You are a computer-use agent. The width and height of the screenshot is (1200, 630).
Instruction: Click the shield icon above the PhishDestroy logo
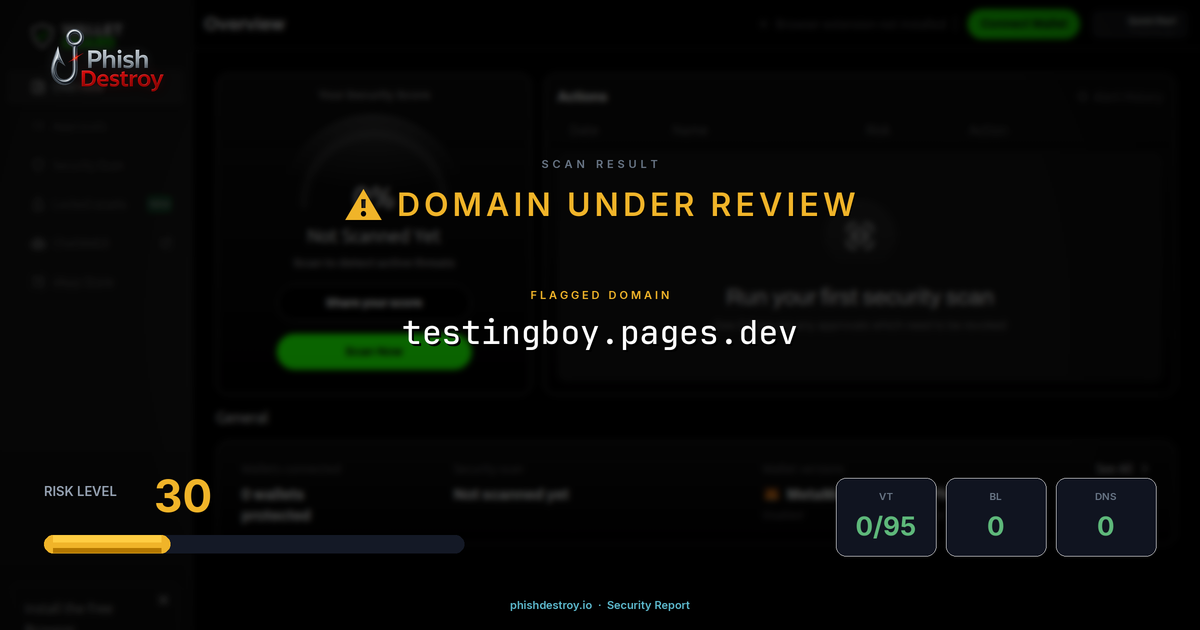pyautogui.click(x=40, y=33)
